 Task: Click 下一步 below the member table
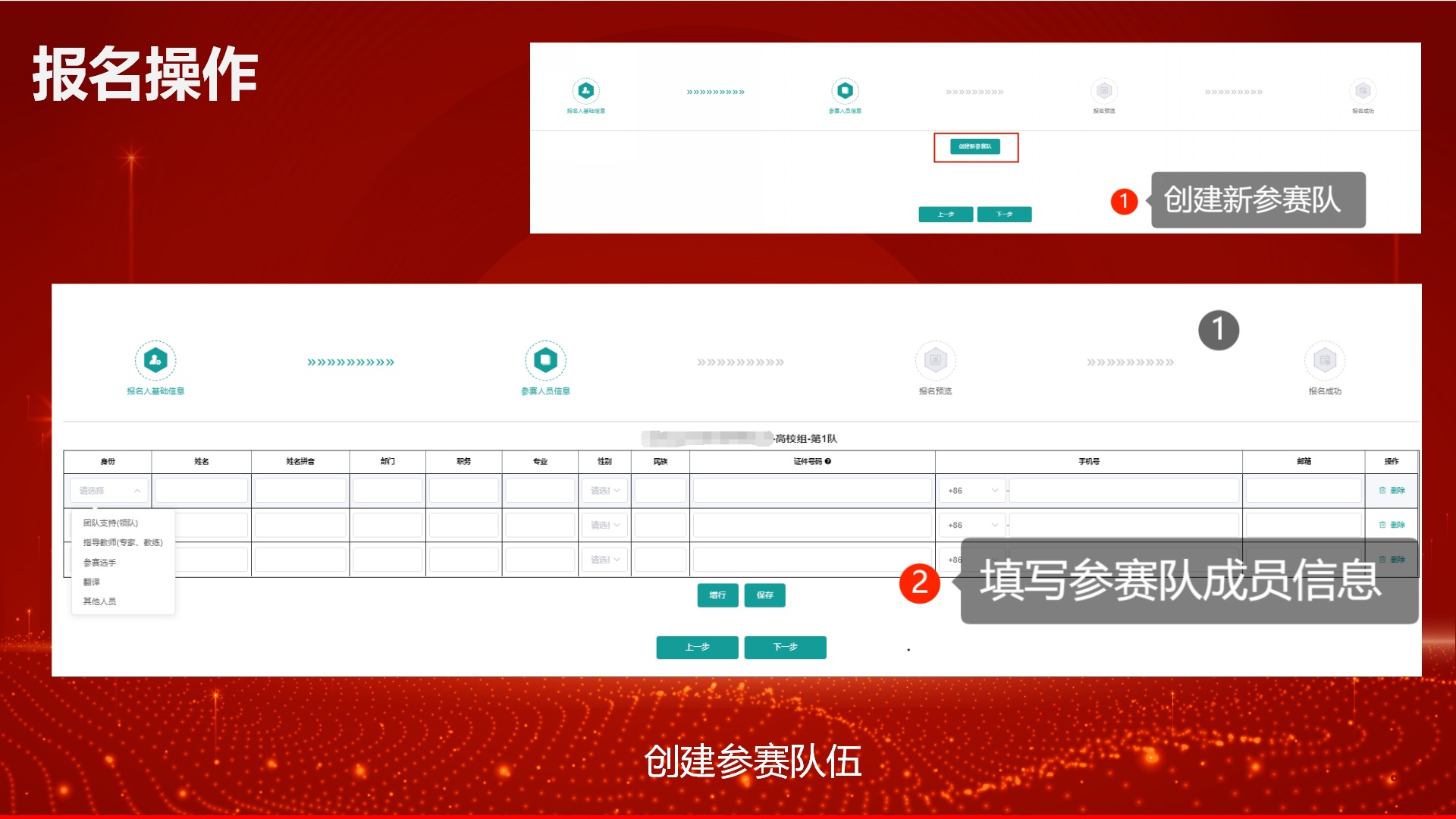[785, 647]
